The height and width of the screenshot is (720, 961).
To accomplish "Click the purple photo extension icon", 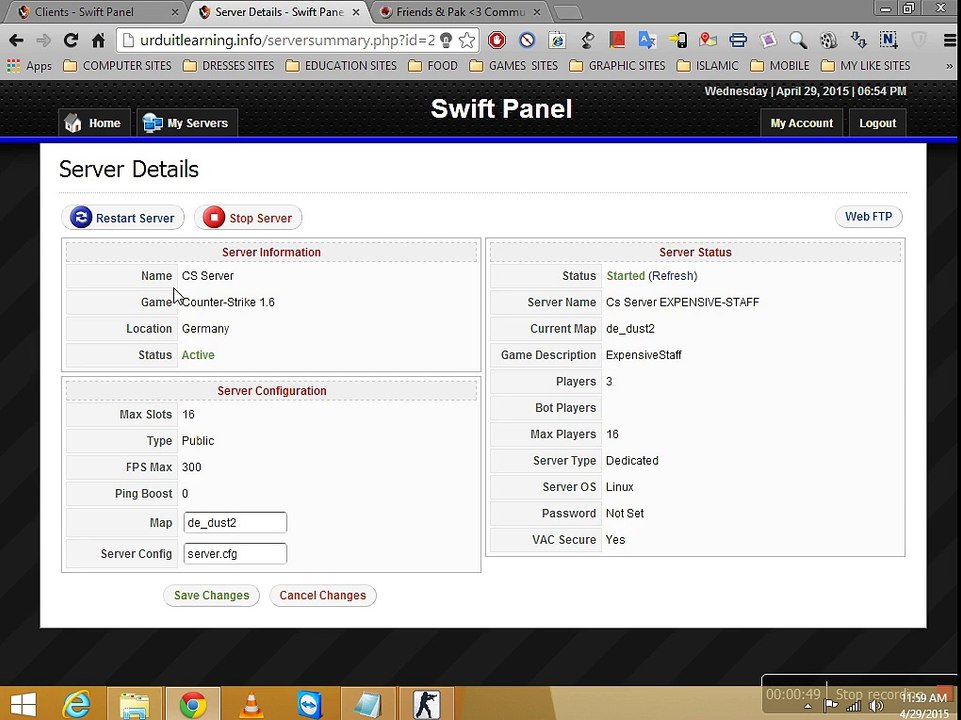I will tap(768, 40).
